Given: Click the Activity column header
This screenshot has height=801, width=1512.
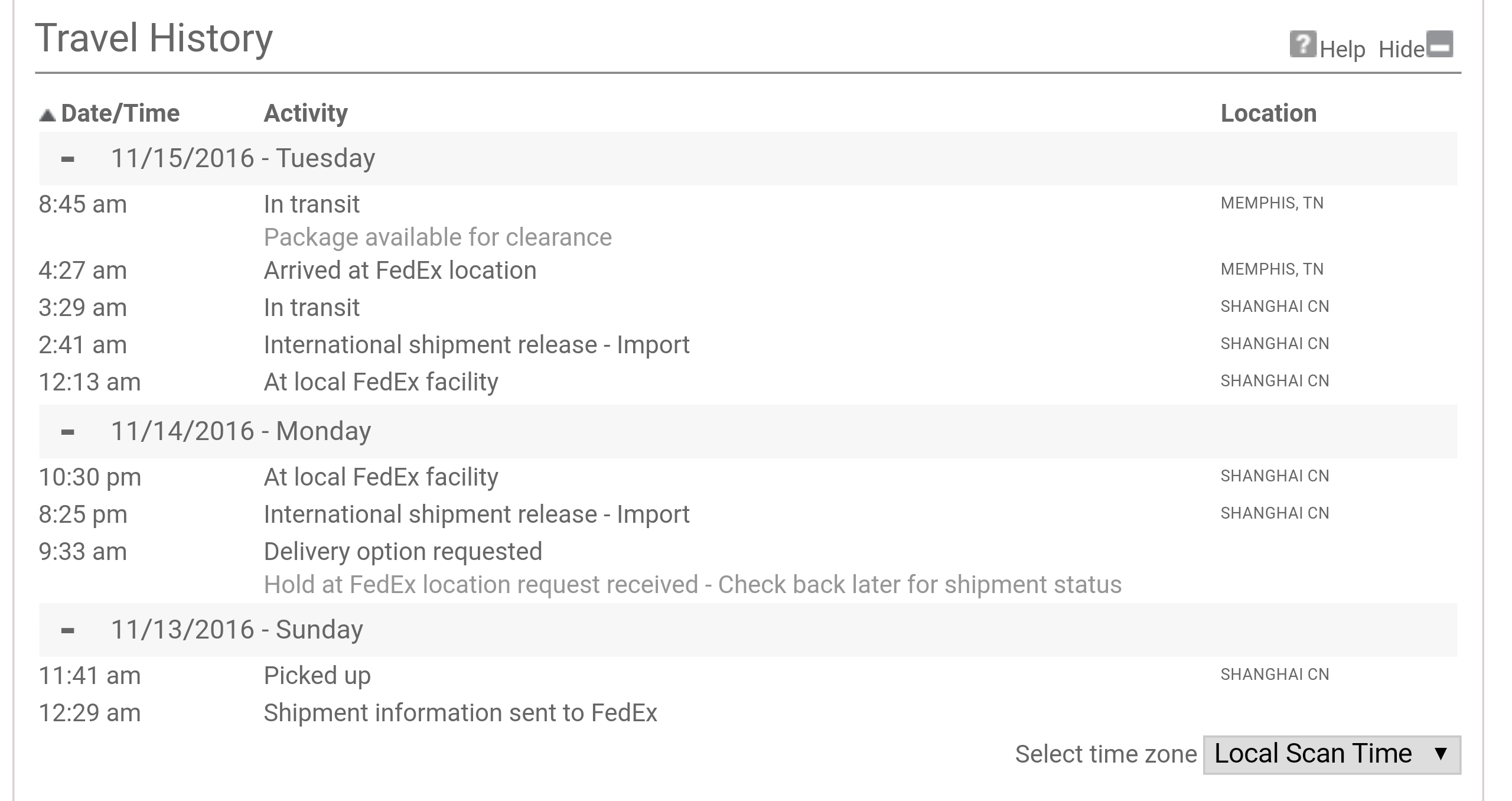Looking at the screenshot, I should [306, 113].
